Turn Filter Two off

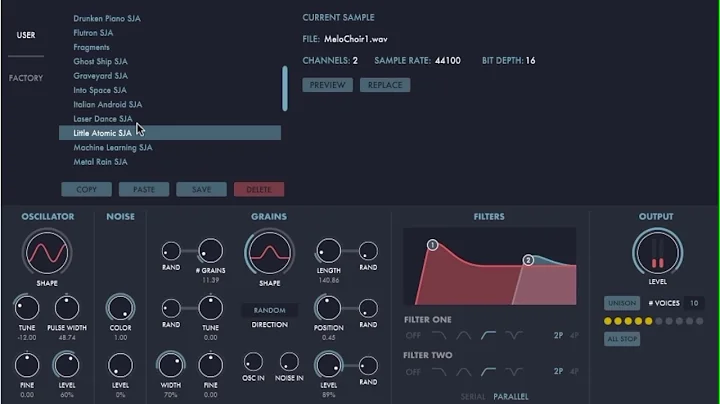click(x=413, y=372)
